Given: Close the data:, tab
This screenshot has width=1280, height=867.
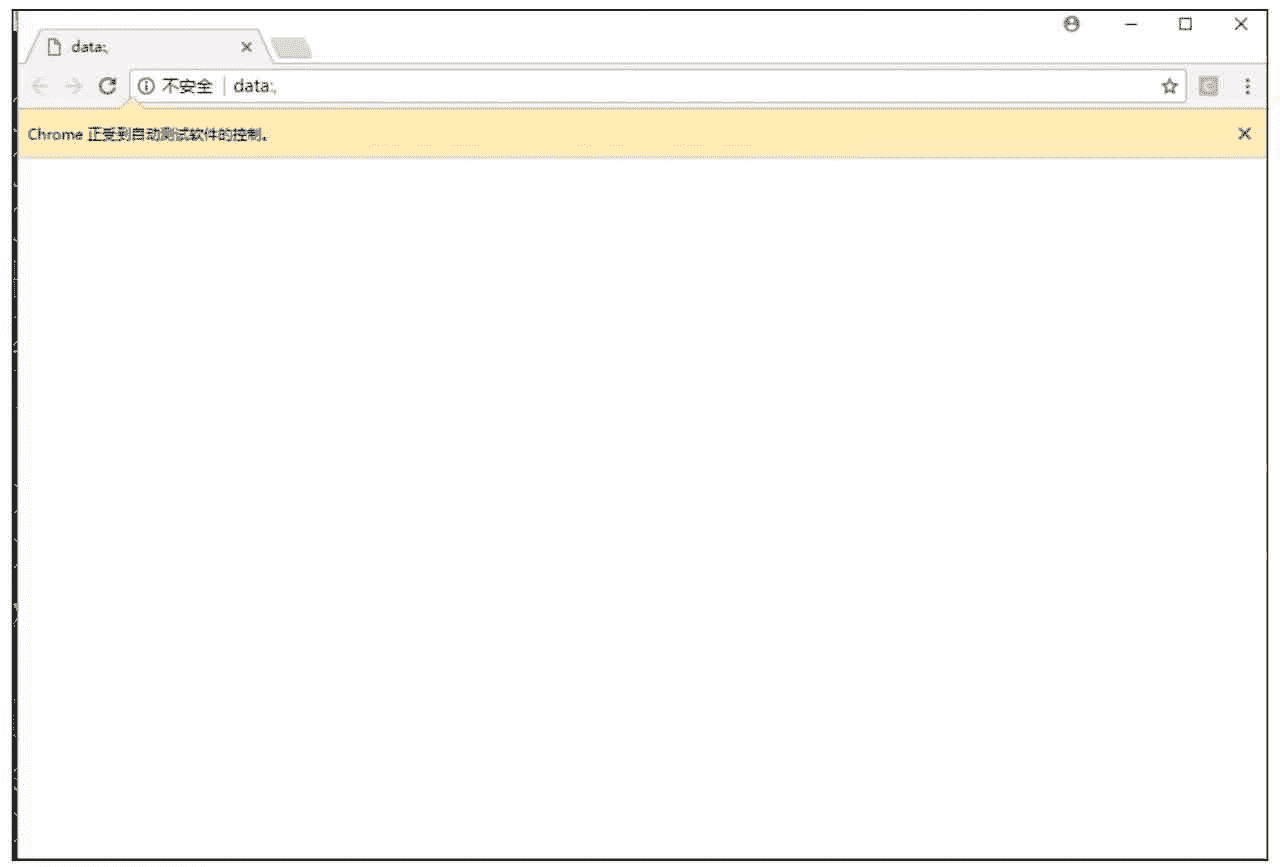Looking at the screenshot, I should tap(247, 47).
